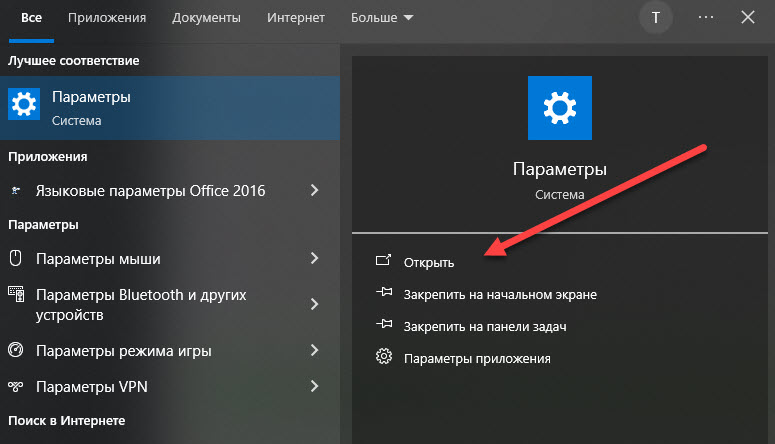Open the three-dots more options menu
Viewport: 775px width, 444px height.
pos(706,18)
